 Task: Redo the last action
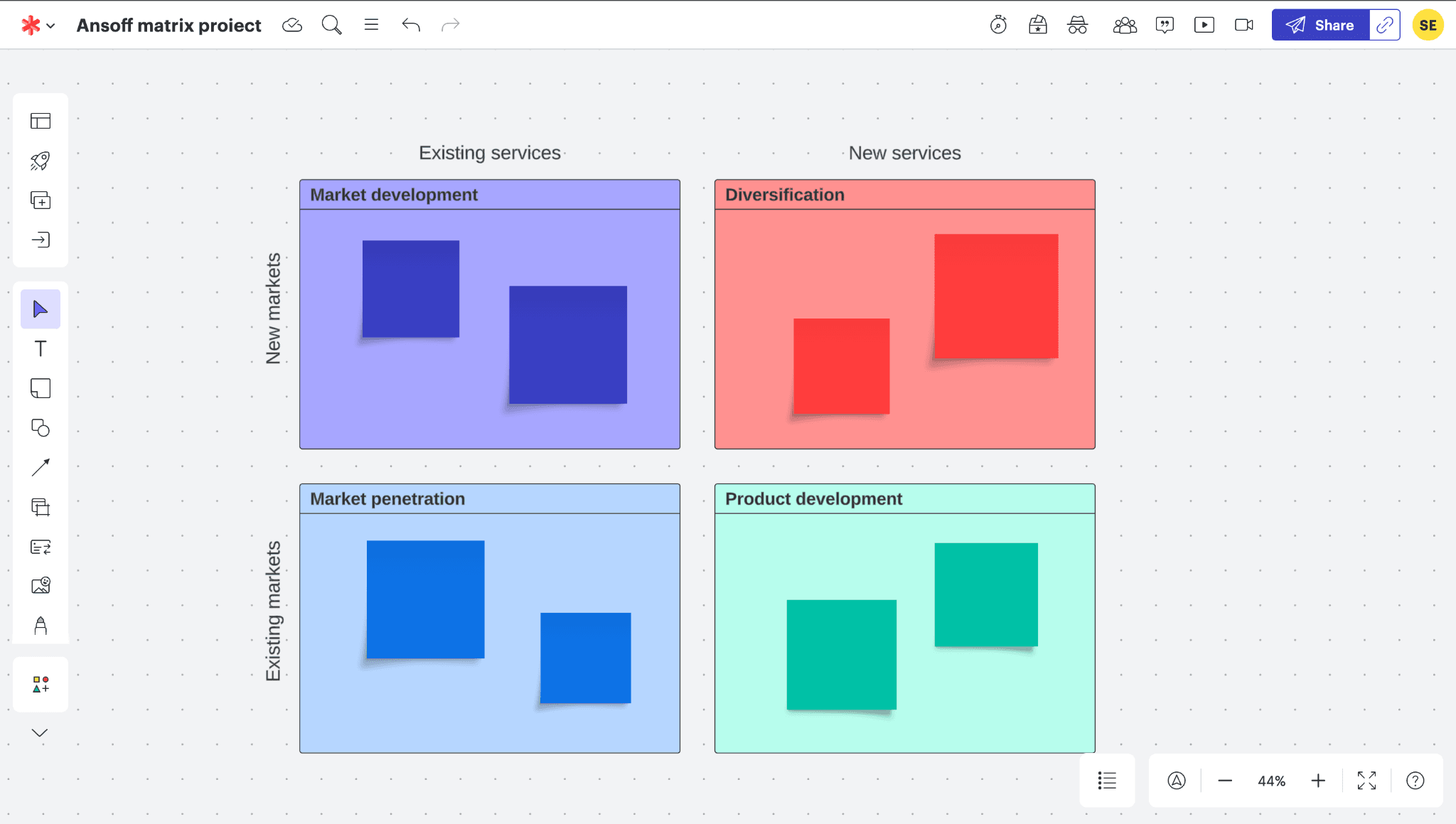tap(451, 26)
